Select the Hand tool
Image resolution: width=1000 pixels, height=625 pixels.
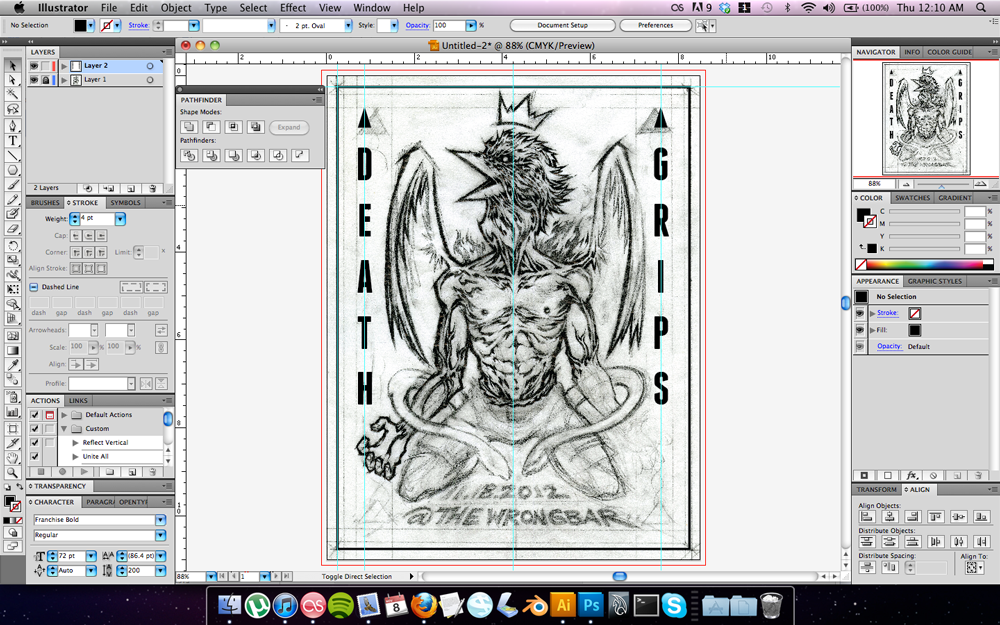[x=13, y=458]
